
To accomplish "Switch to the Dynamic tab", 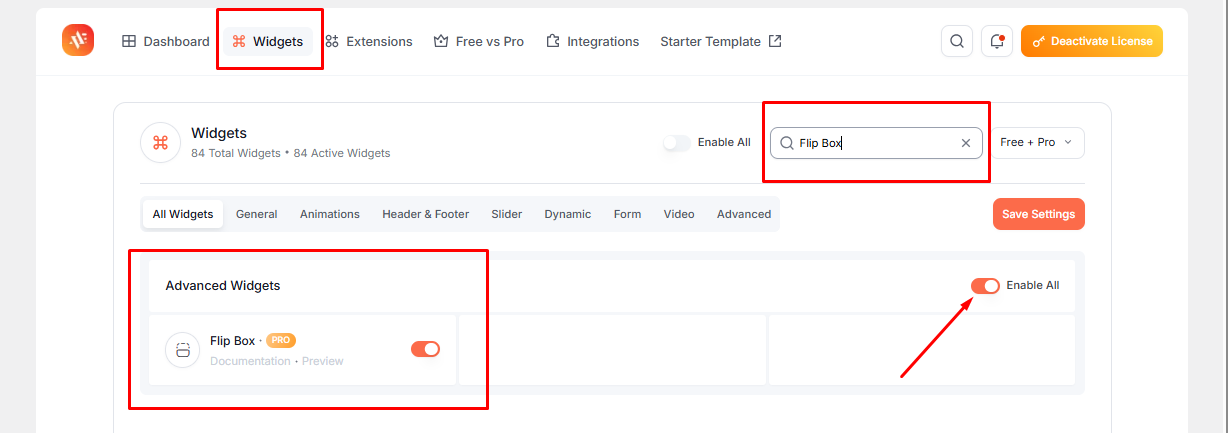I will coord(568,214).
